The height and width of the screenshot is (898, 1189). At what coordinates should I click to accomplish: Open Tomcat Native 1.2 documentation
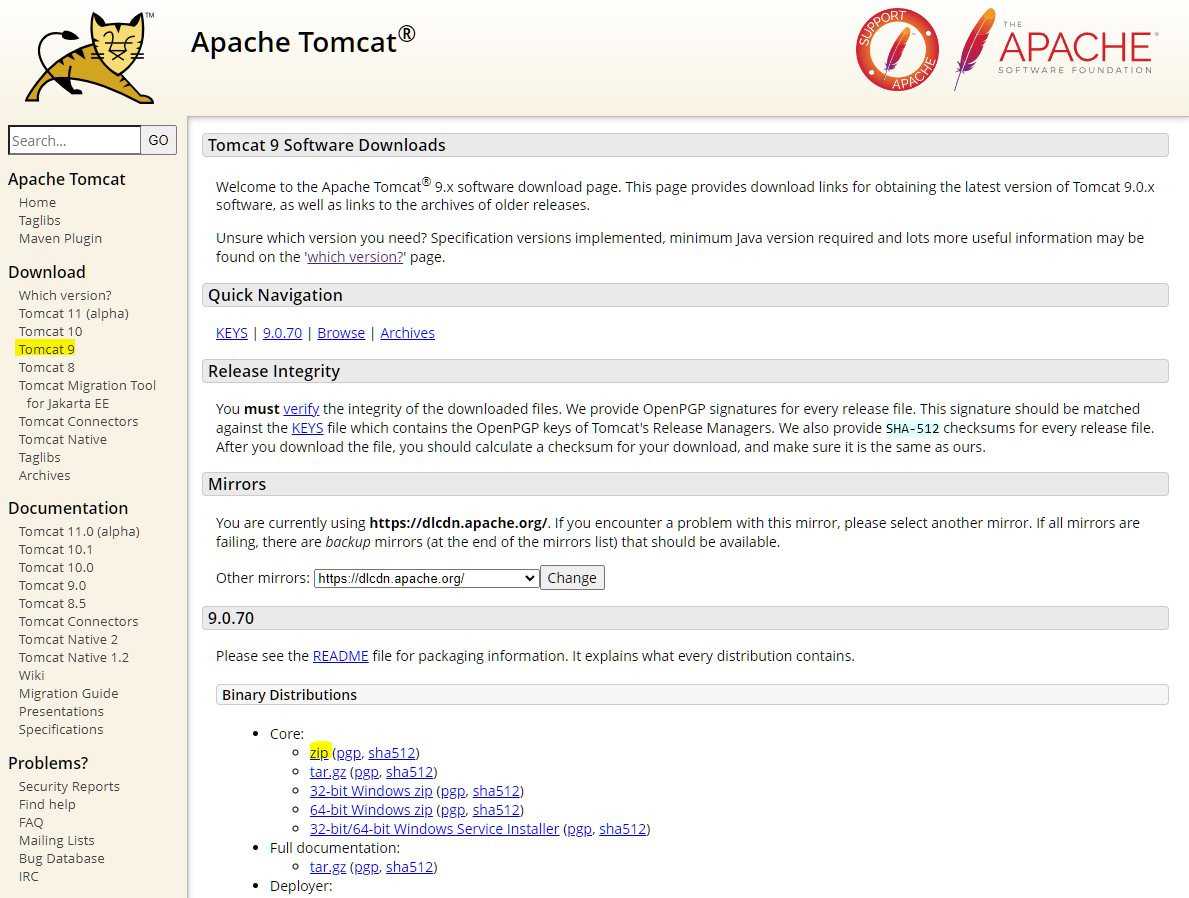[74, 658]
